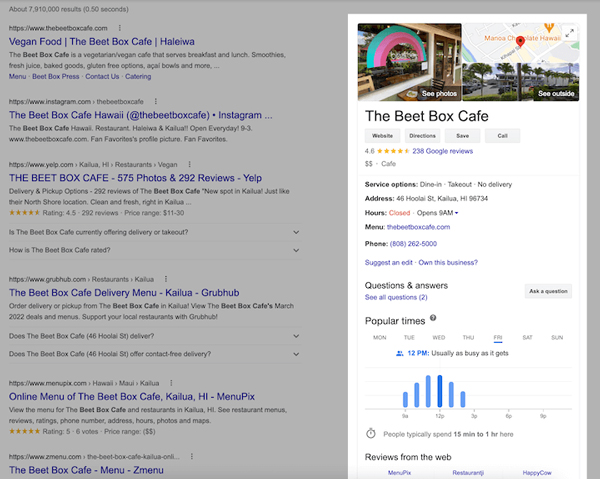Open 238 Google reviews link

pyautogui.click(x=442, y=151)
